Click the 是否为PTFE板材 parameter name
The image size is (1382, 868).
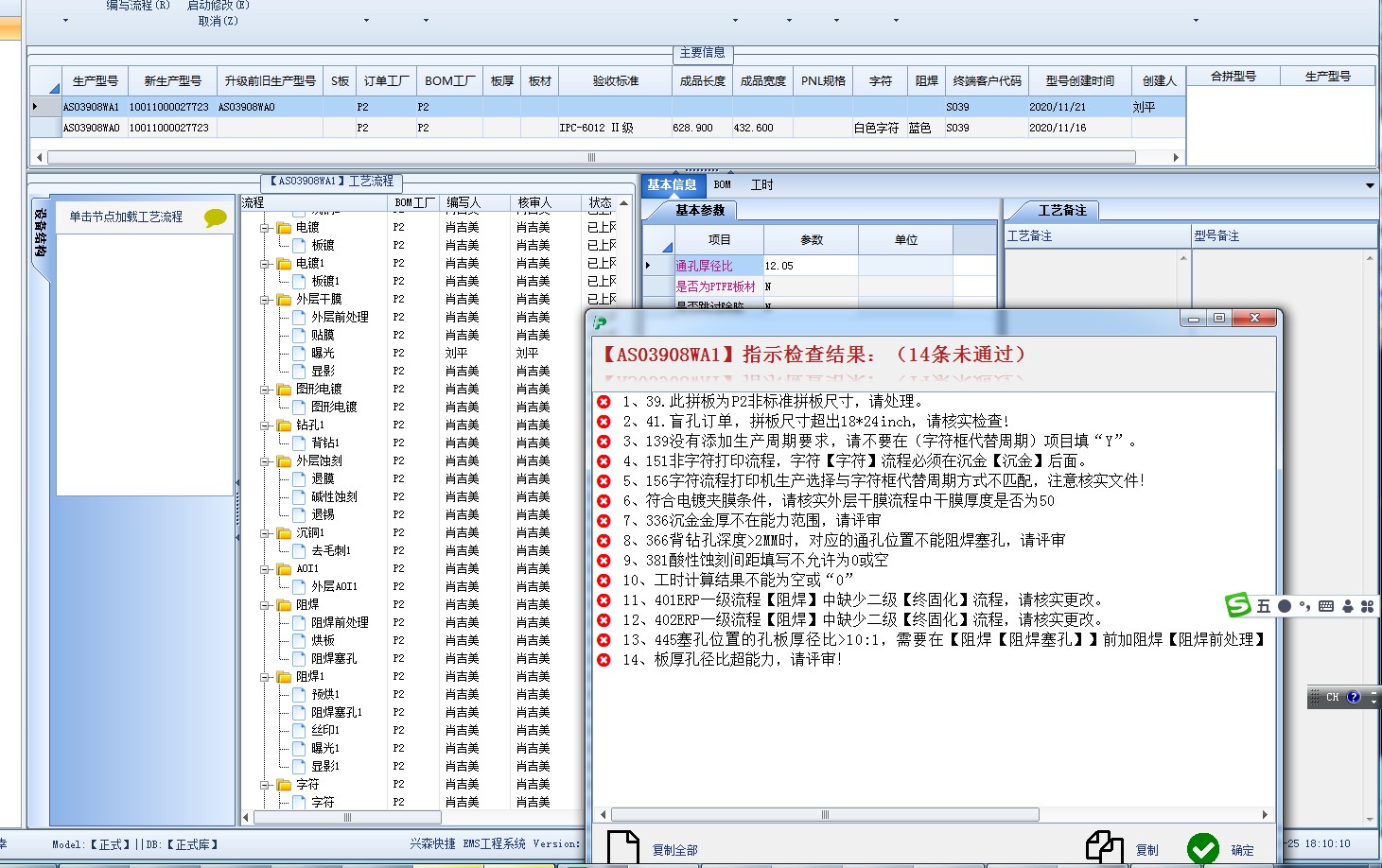pos(716,286)
